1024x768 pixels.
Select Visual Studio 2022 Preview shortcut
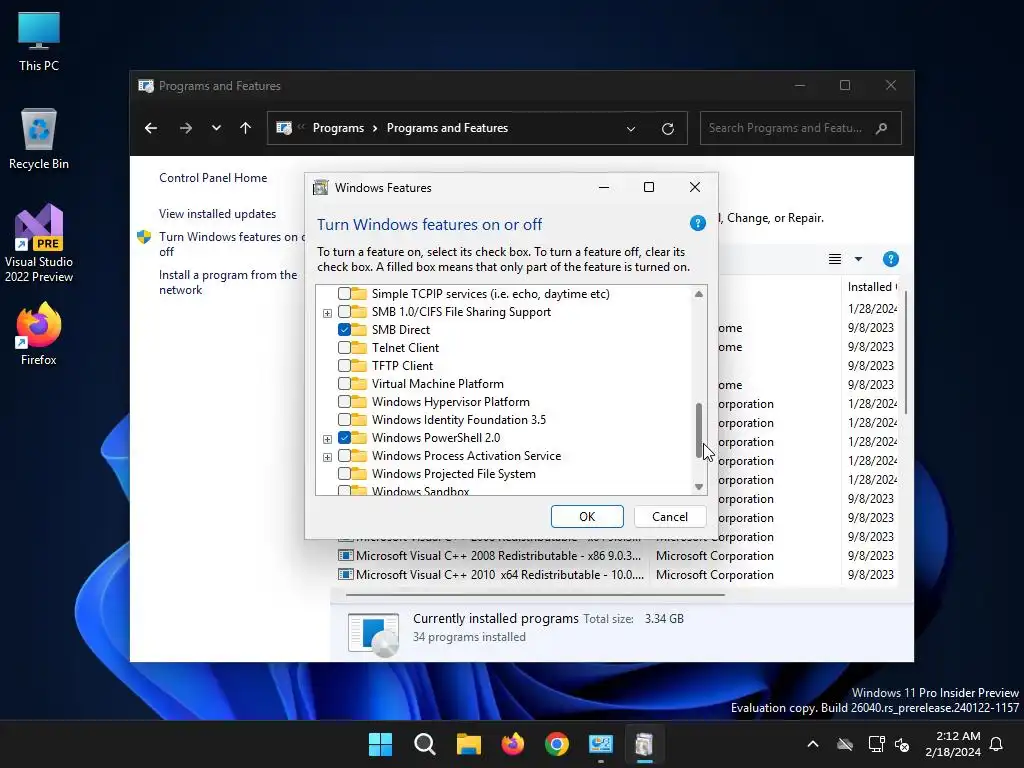[x=39, y=244]
